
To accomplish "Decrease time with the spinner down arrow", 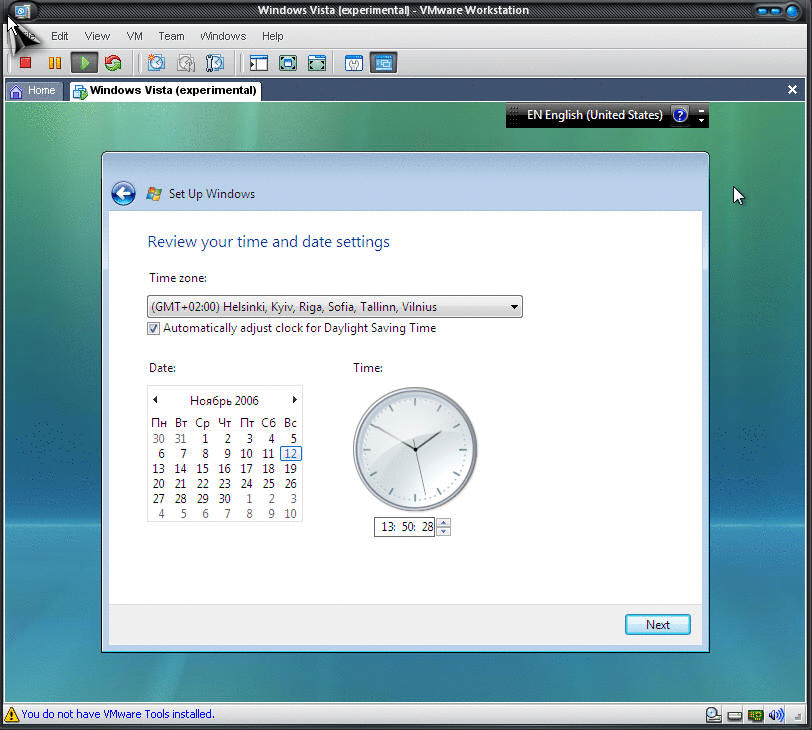I will coord(443,531).
